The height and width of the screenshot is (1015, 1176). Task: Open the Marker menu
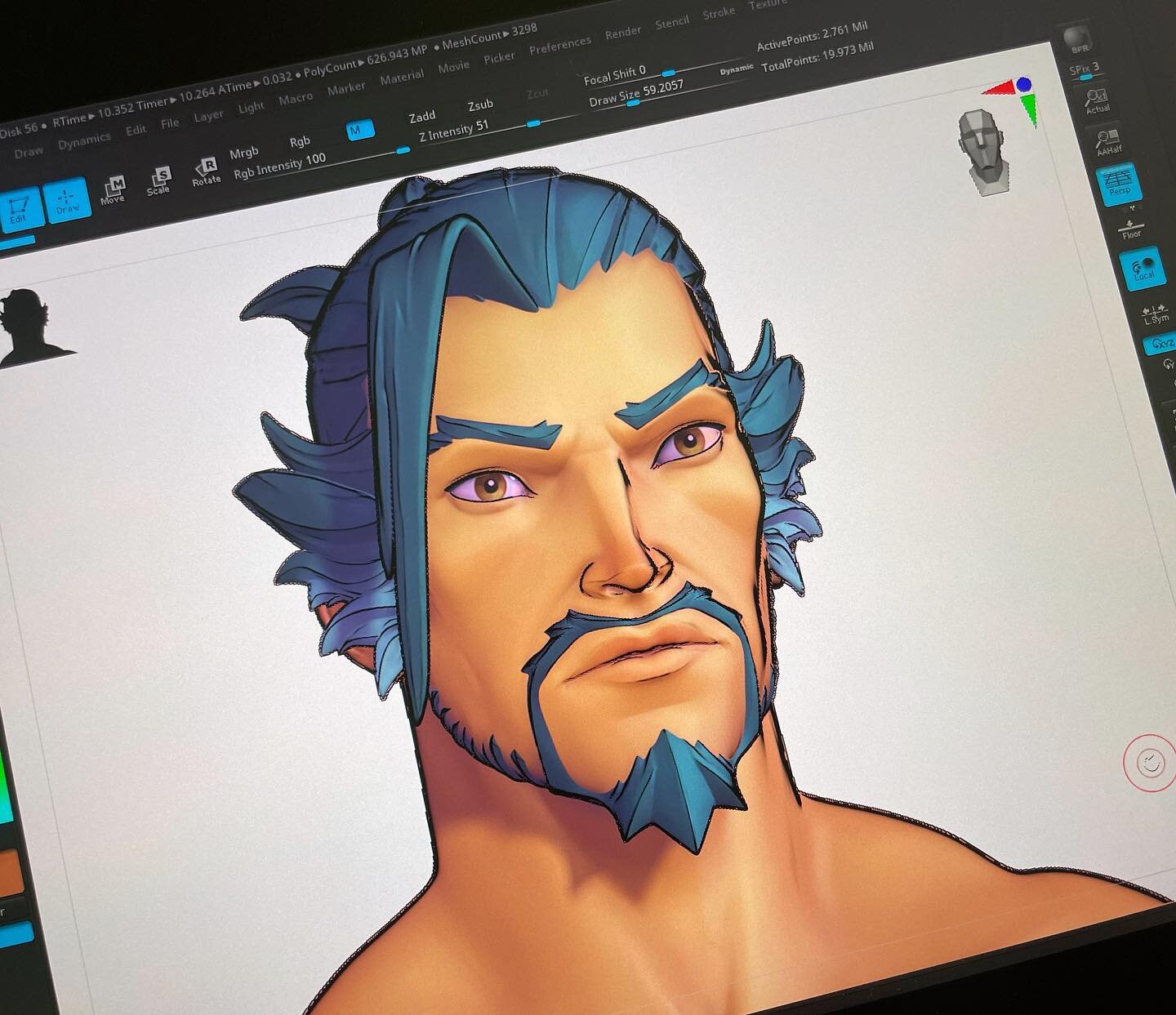click(346, 88)
